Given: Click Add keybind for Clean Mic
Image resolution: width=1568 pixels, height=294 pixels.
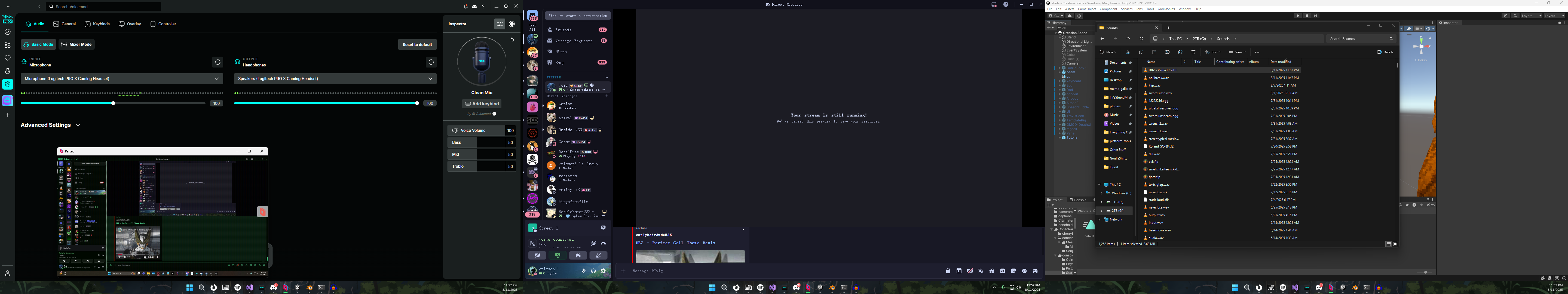Looking at the screenshot, I should point(482,103).
